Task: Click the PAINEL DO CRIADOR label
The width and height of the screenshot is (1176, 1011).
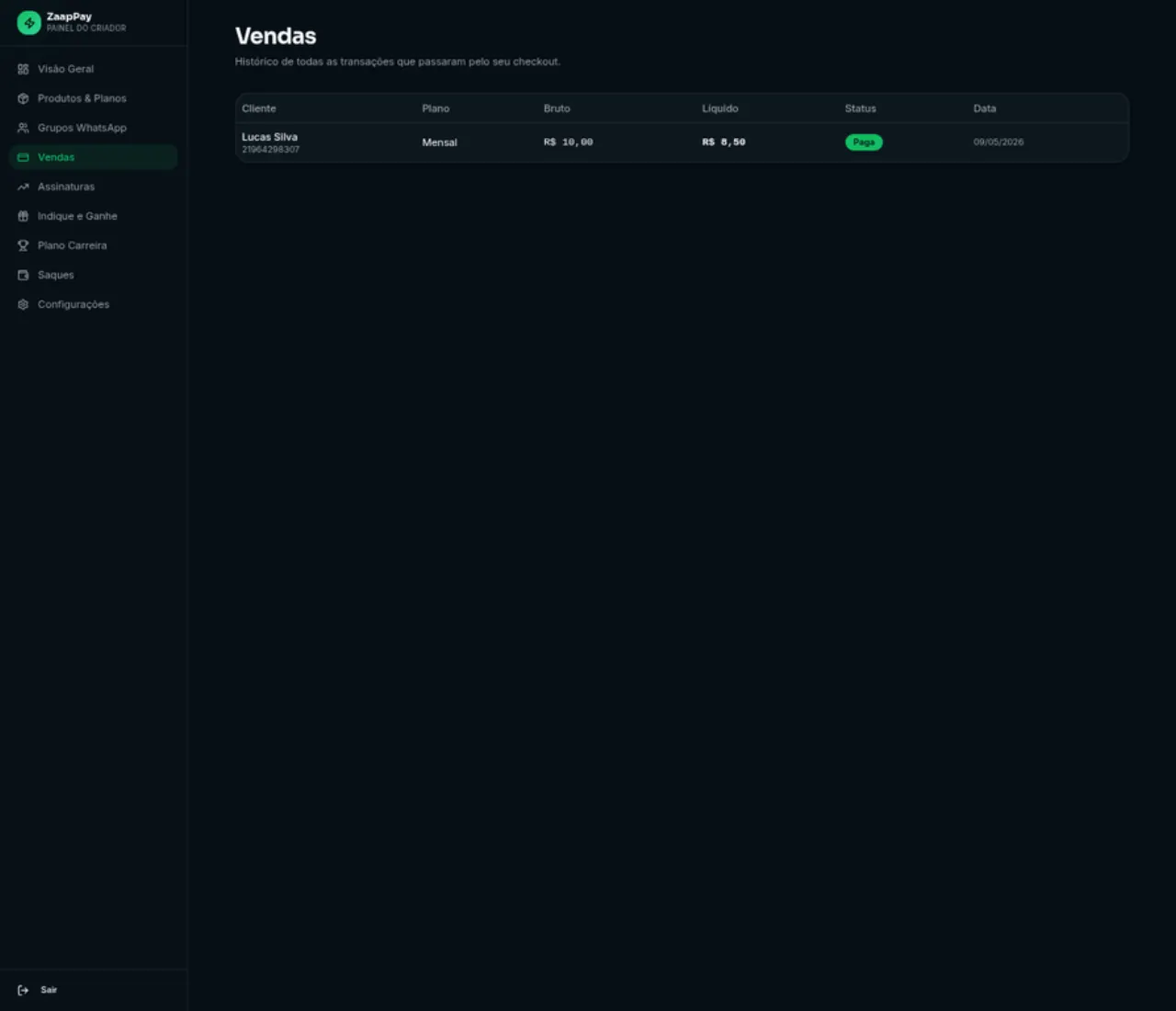Action: coord(86,28)
